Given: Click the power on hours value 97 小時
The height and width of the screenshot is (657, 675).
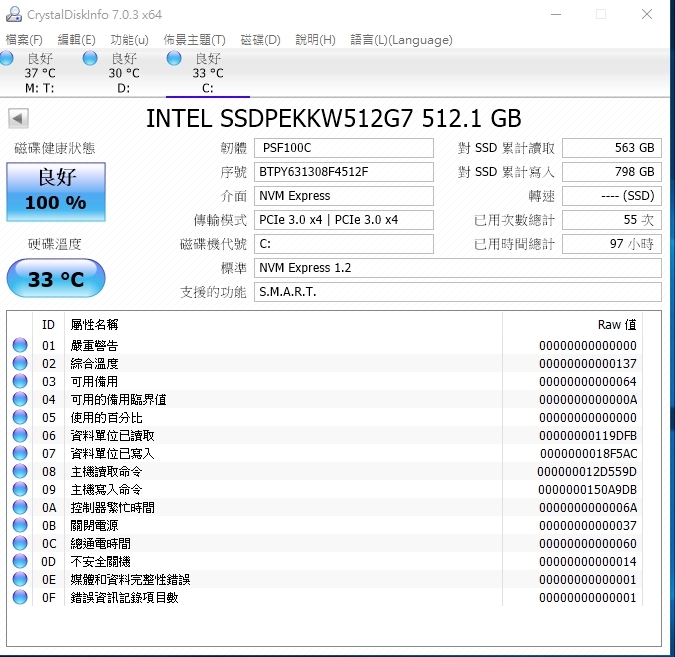Looking at the screenshot, I should [612, 244].
